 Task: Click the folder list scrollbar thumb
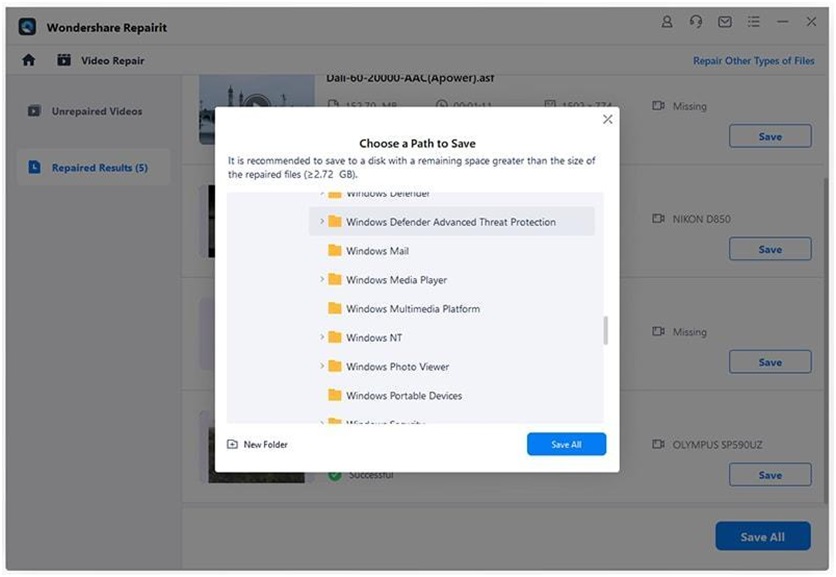605,331
